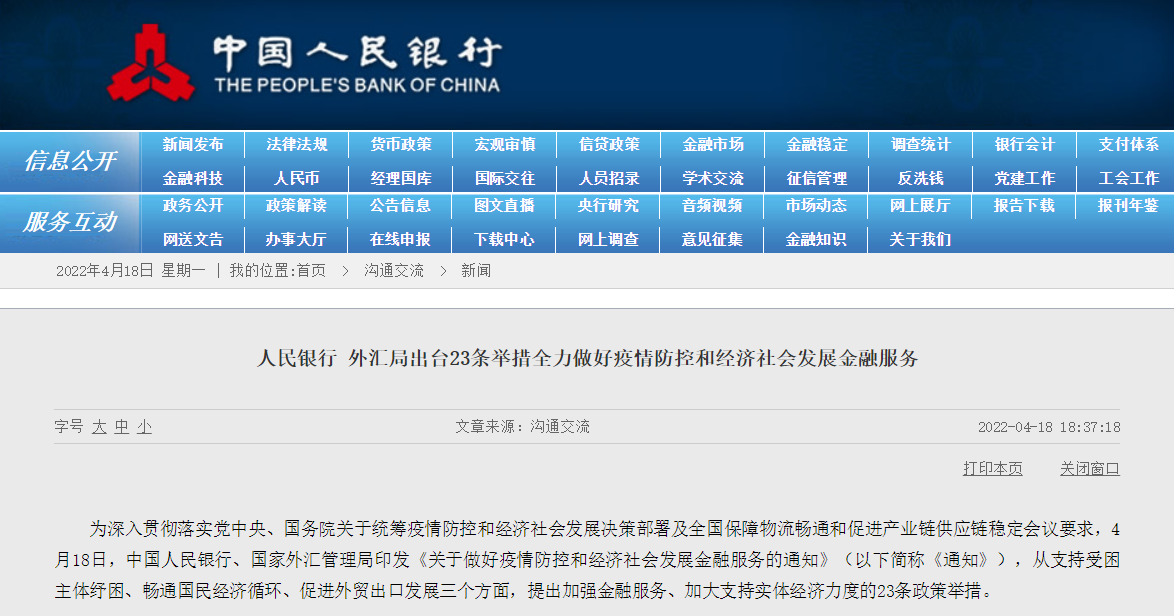Open 反洗钱 navigation item
The image size is (1174, 616).
(x=920, y=178)
